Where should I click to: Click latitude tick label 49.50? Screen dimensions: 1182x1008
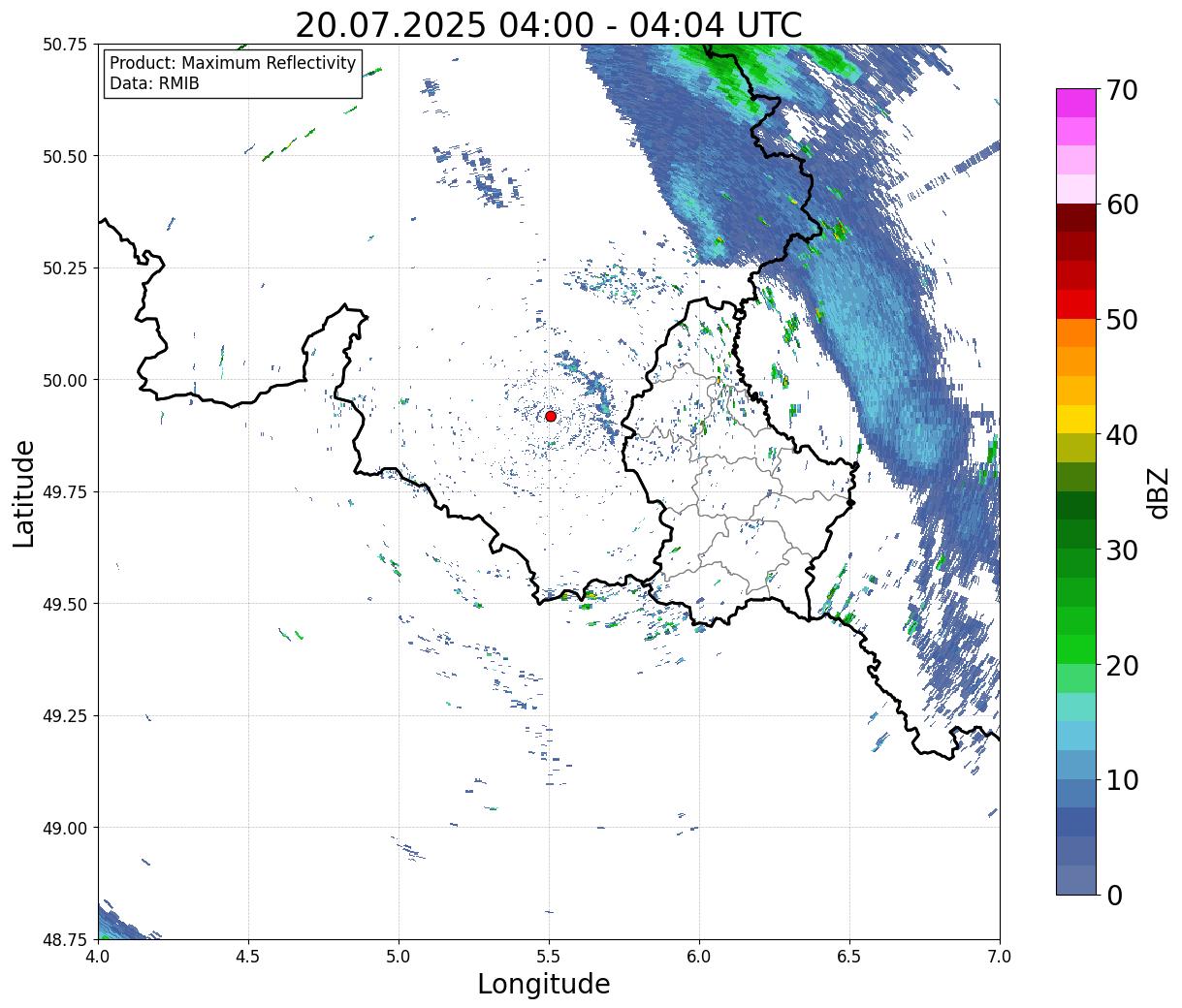click(65, 604)
